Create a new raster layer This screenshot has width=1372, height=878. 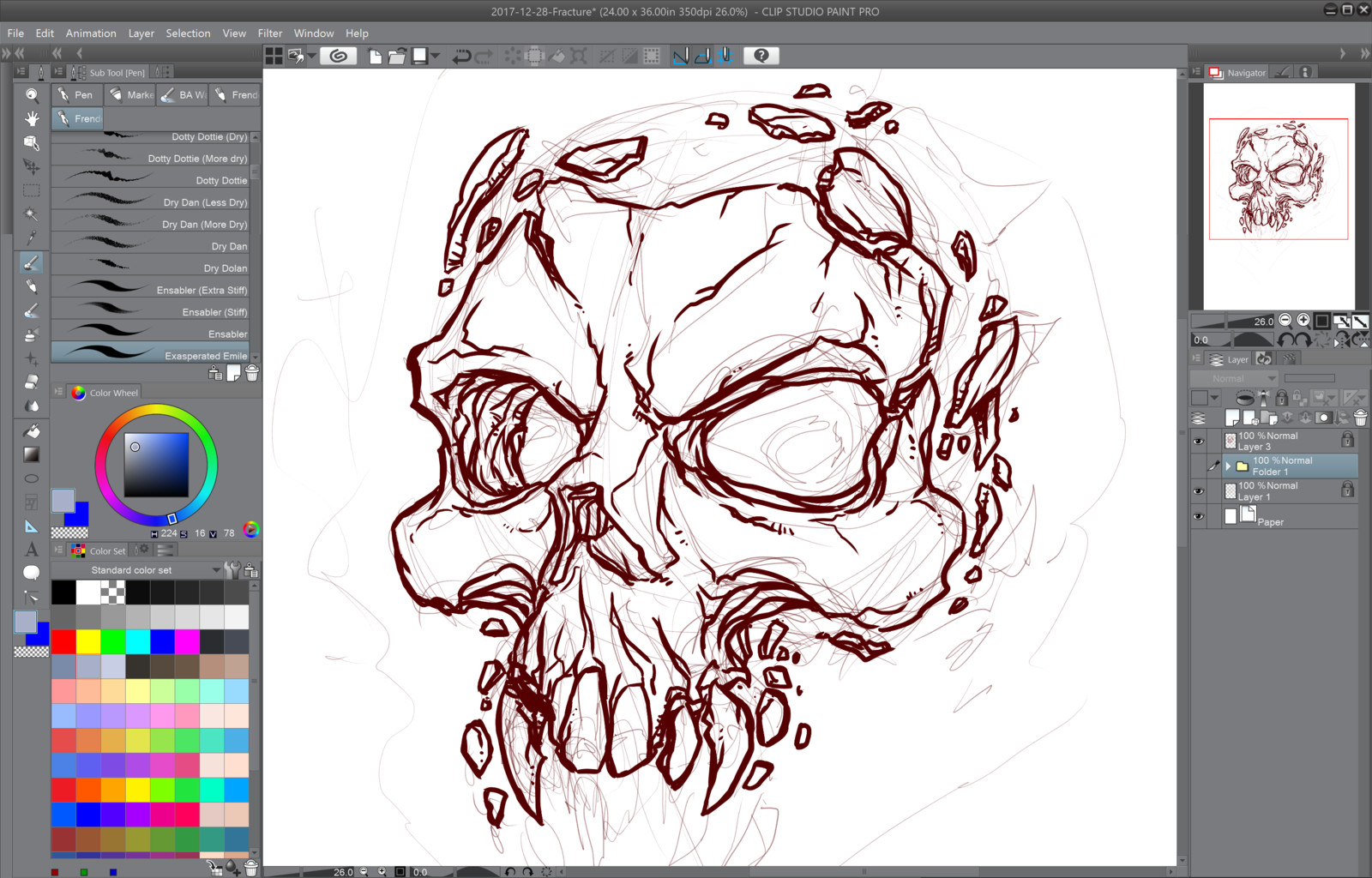click(1232, 418)
